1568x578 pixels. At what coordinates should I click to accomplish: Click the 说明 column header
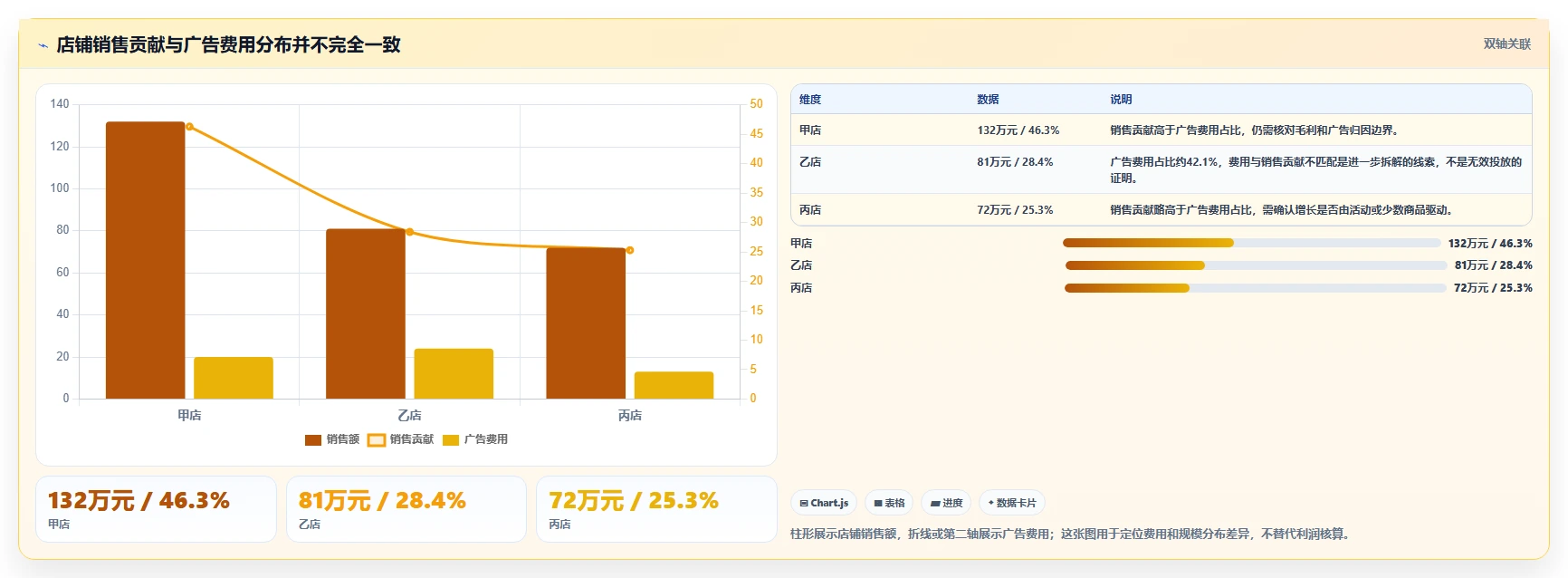coord(1121,100)
